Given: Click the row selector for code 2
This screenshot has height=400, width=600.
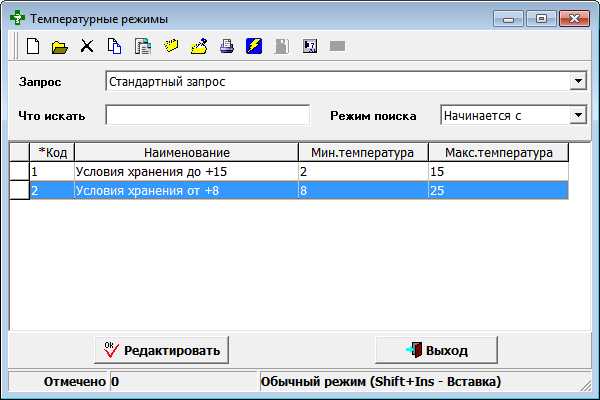Looking at the screenshot, I should pyautogui.click(x=20, y=190).
